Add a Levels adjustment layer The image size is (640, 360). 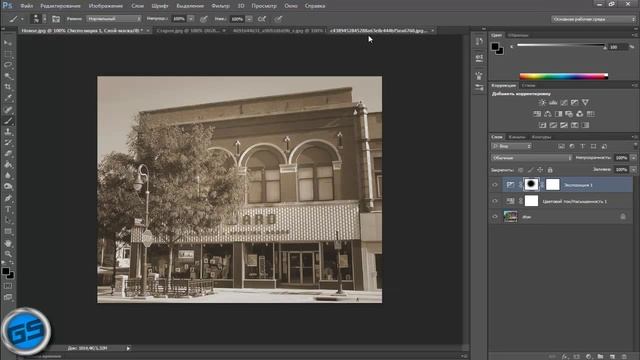(x=553, y=102)
